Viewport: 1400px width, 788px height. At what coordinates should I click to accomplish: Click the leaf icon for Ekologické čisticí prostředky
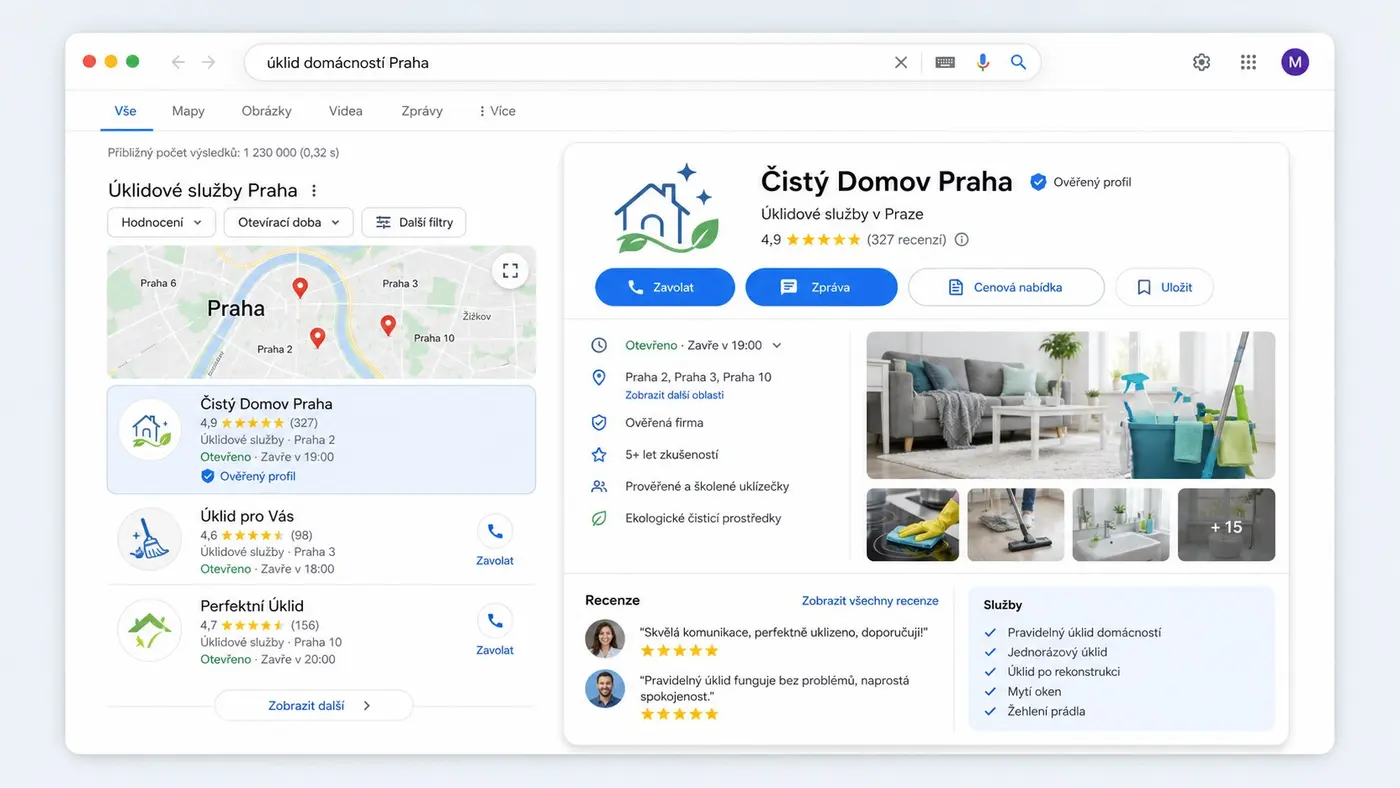click(x=599, y=518)
